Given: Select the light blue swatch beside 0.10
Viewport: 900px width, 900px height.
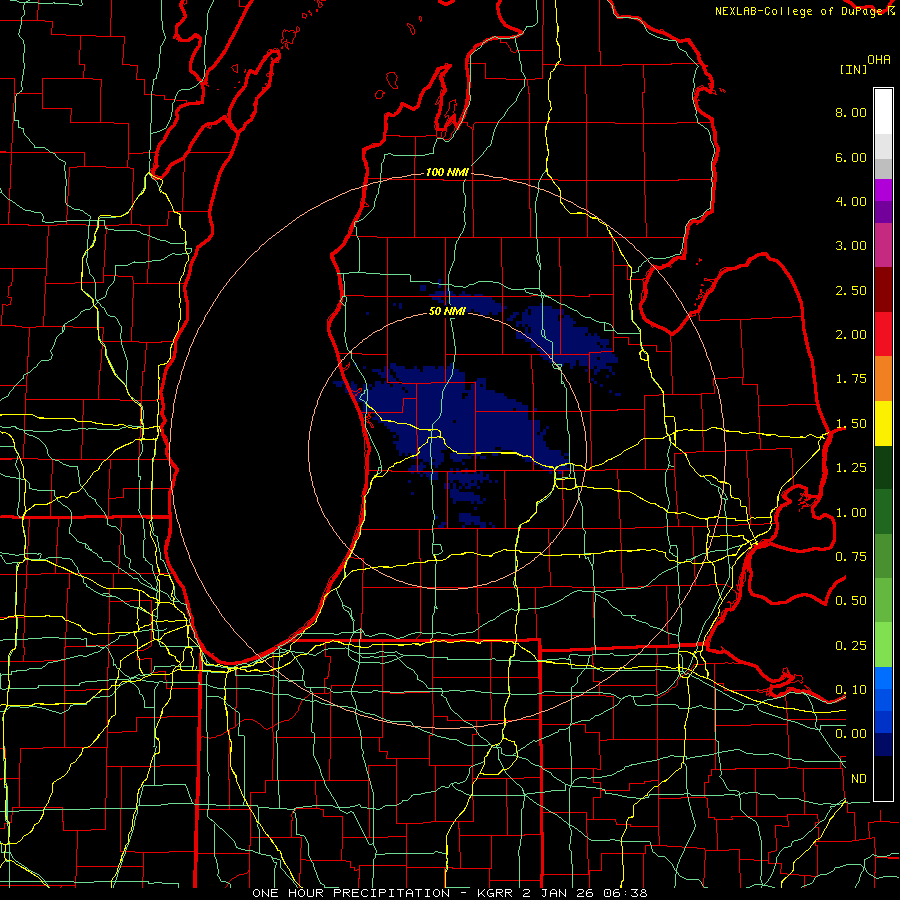Looking at the screenshot, I should tap(883, 678).
